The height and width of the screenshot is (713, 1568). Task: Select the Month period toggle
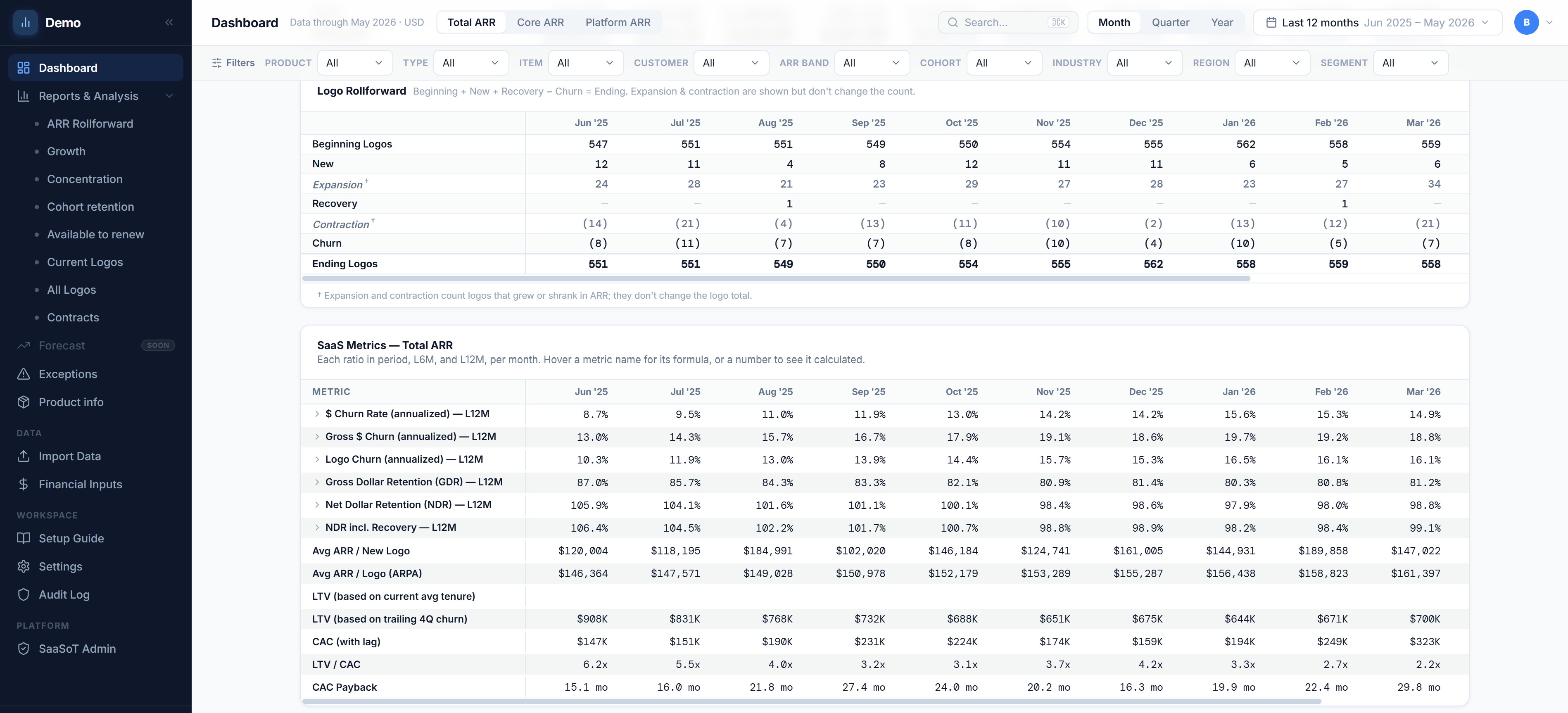(1114, 23)
